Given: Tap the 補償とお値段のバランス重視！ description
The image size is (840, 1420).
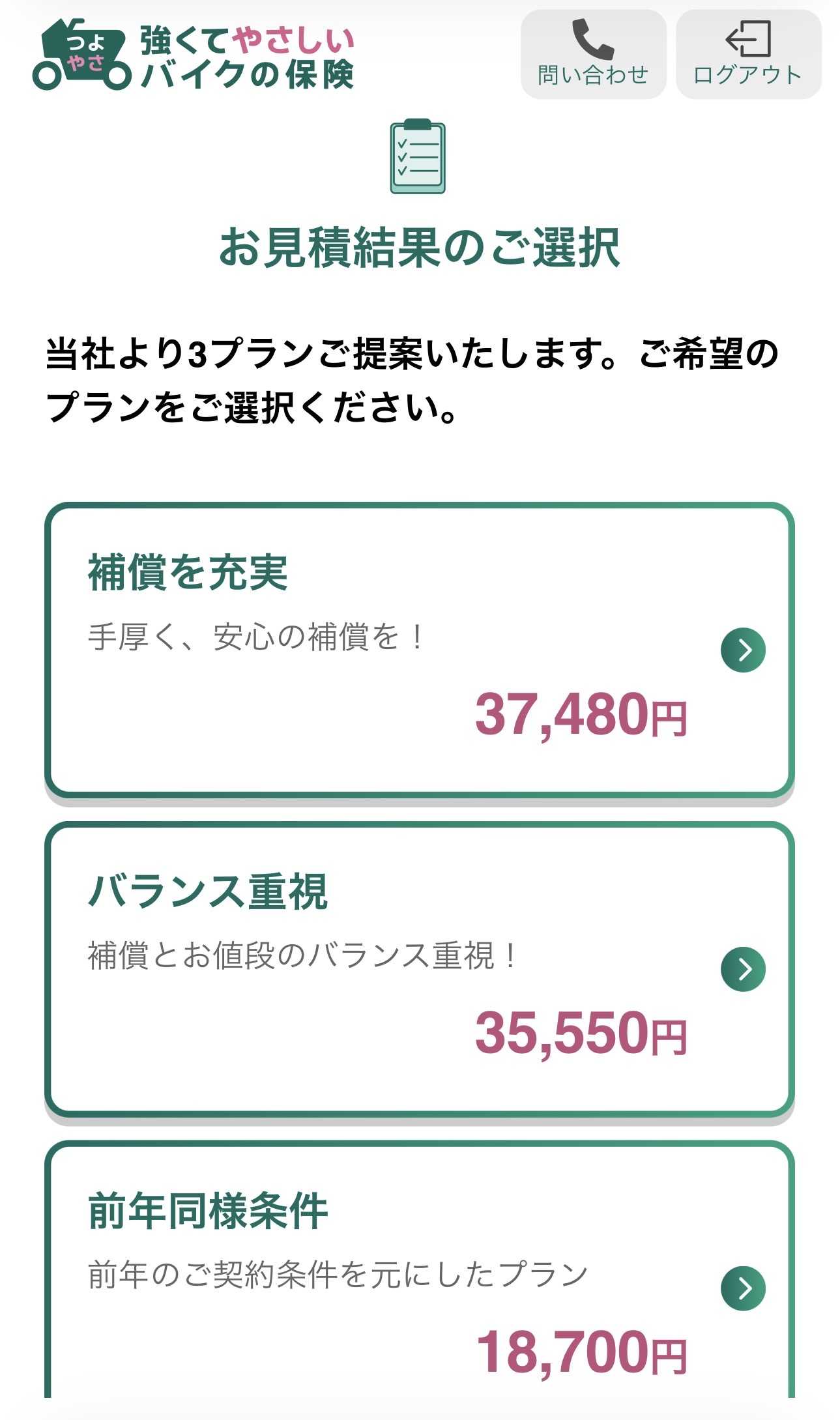Looking at the screenshot, I should pyautogui.click(x=304, y=956).
